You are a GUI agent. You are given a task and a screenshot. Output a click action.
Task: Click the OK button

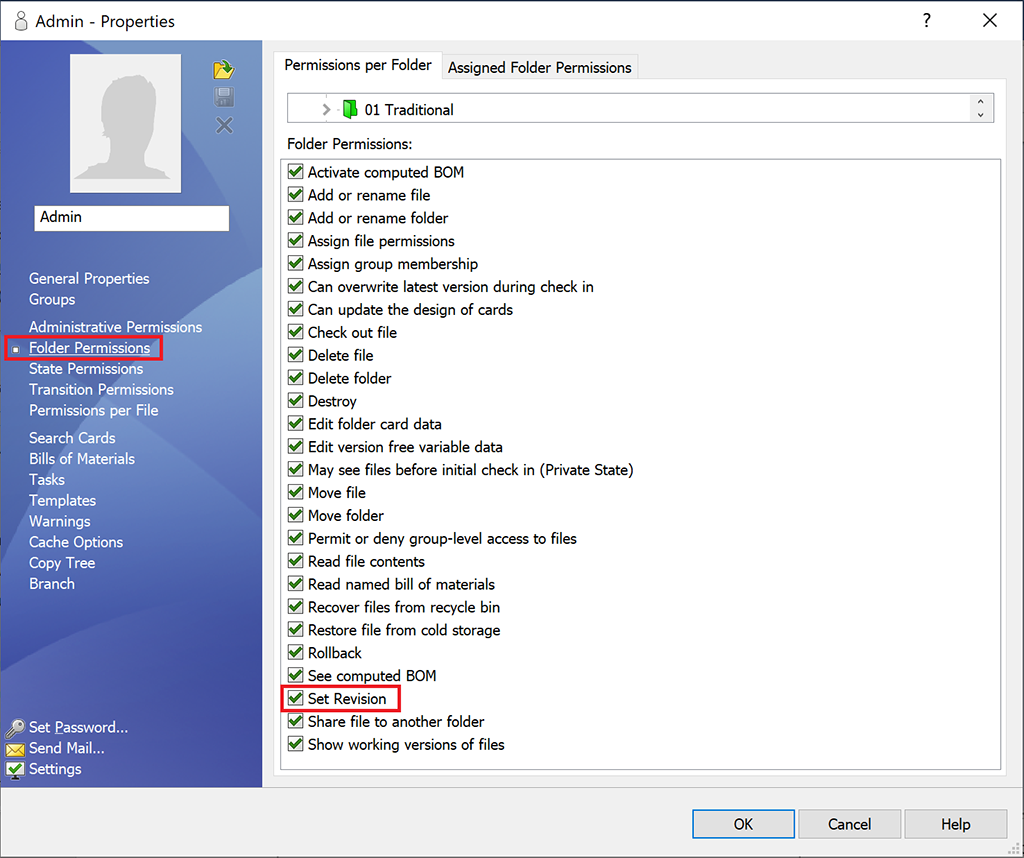[743, 824]
